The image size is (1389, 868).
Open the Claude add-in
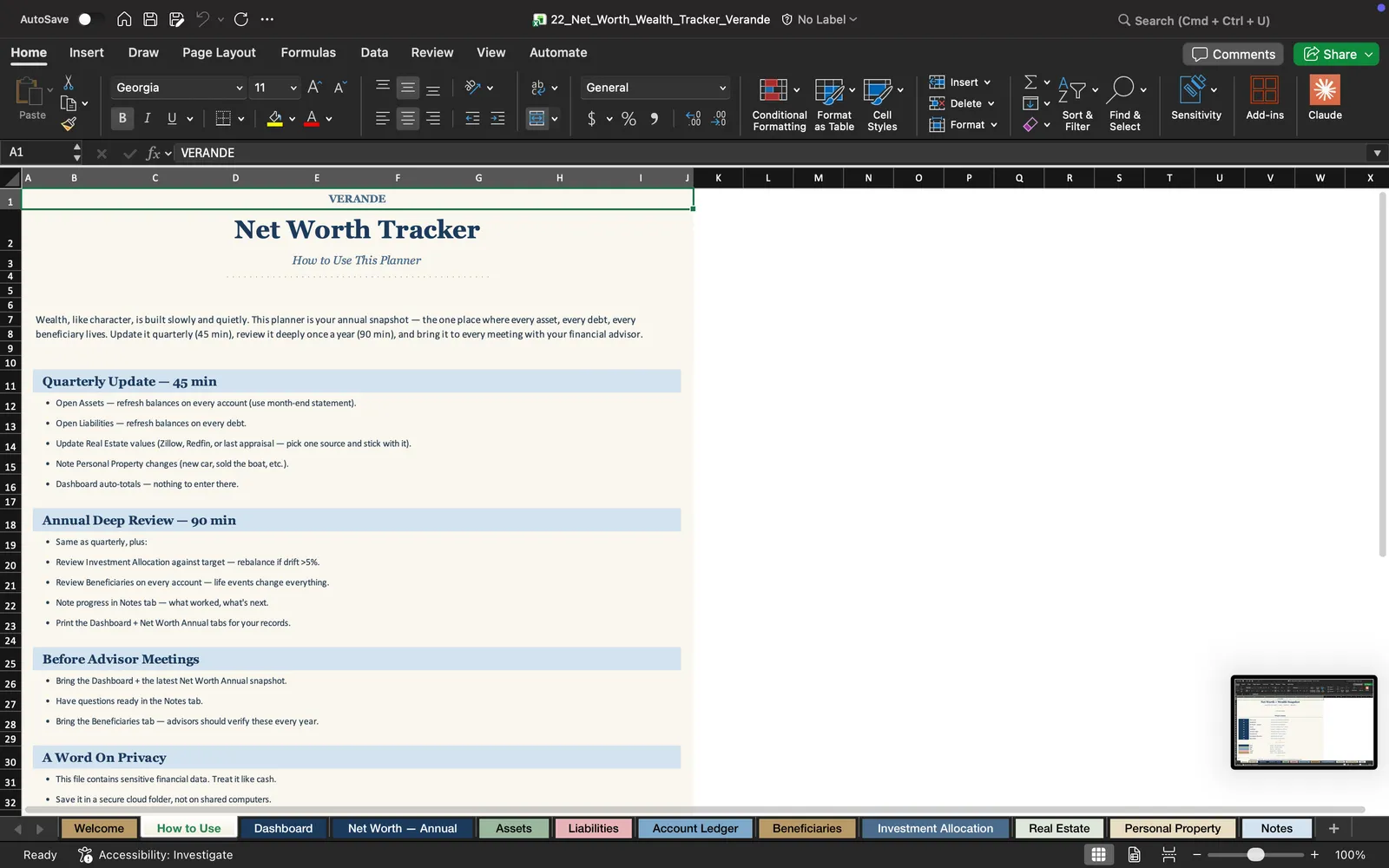click(x=1325, y=98)
